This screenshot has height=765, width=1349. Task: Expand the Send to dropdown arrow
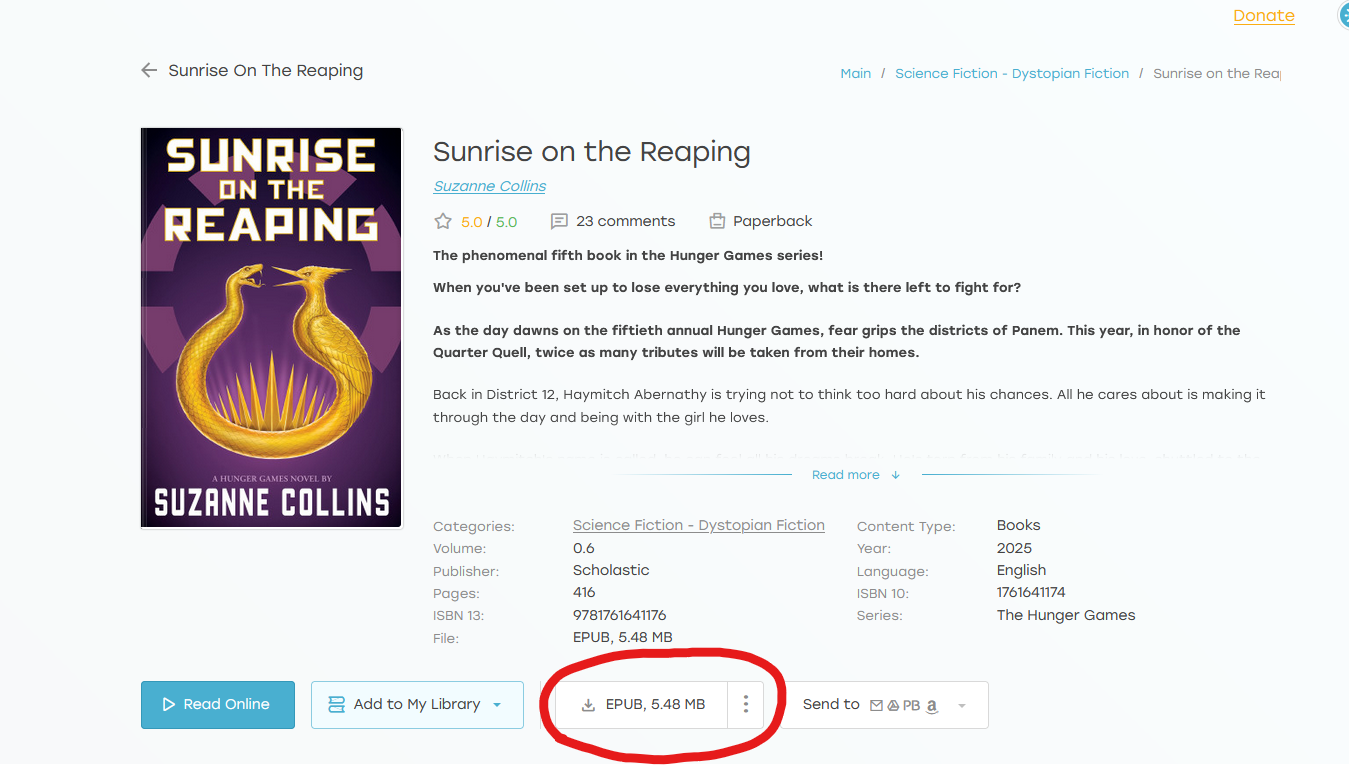coord(962,706)
